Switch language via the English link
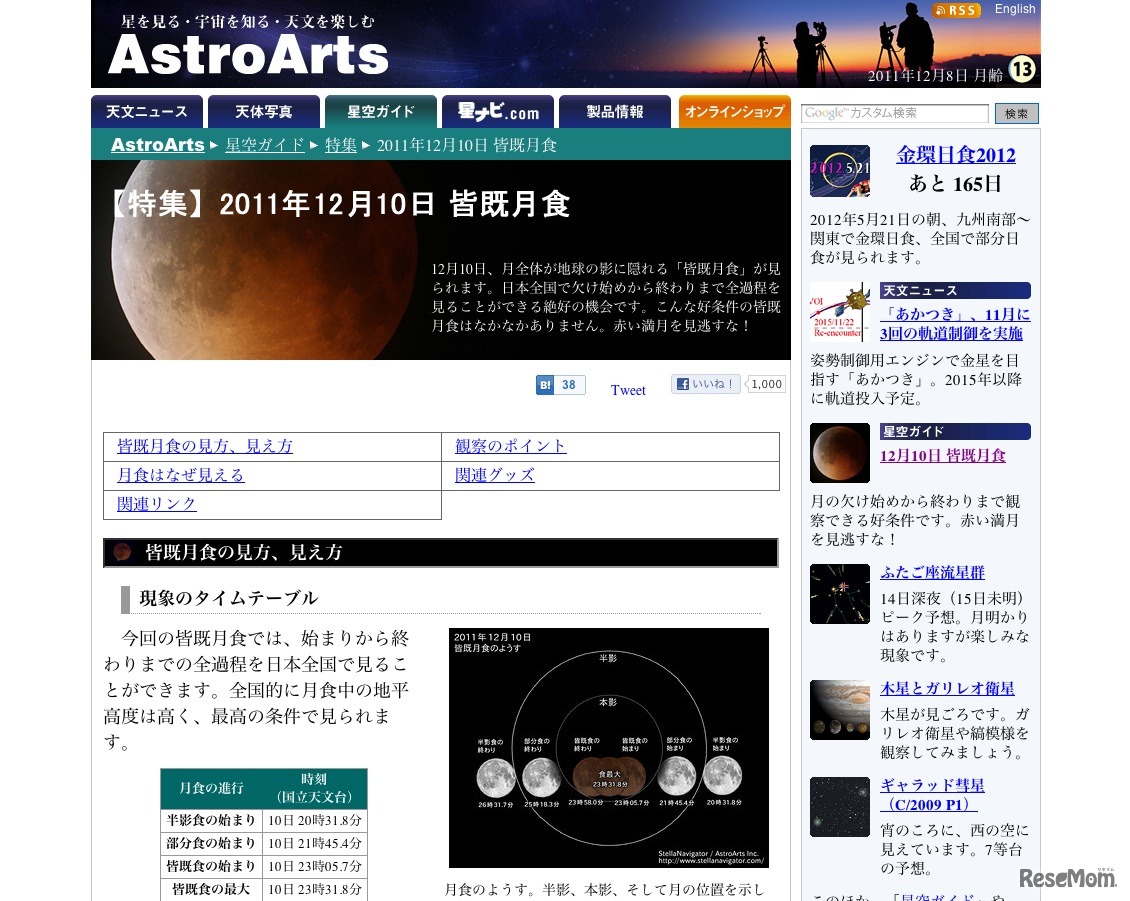Viewport: 1130px width, 901px height. point(1015,9)
